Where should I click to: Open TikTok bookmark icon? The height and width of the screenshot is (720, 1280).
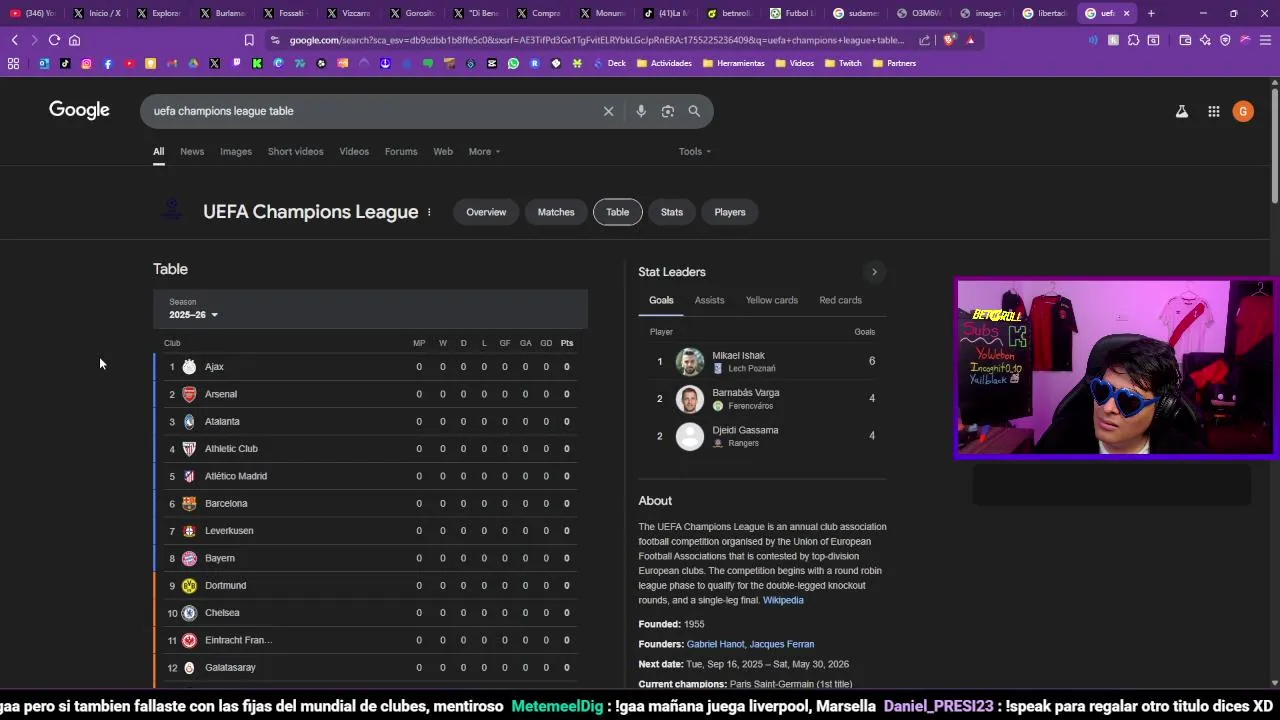(x=65, y=63)
